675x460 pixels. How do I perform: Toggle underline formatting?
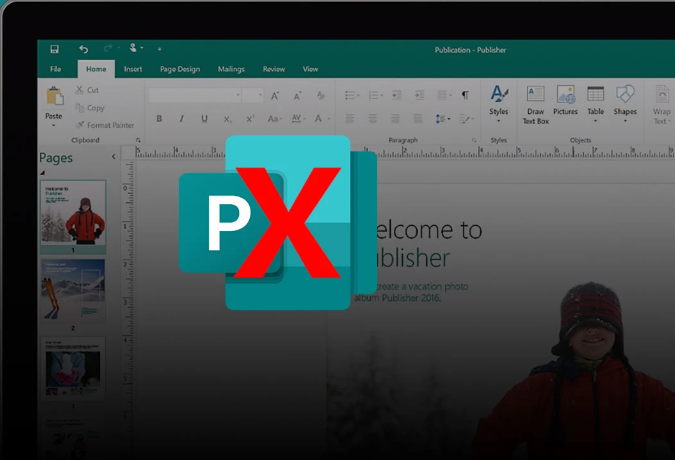pyautogui.click(x=204, y=119)
